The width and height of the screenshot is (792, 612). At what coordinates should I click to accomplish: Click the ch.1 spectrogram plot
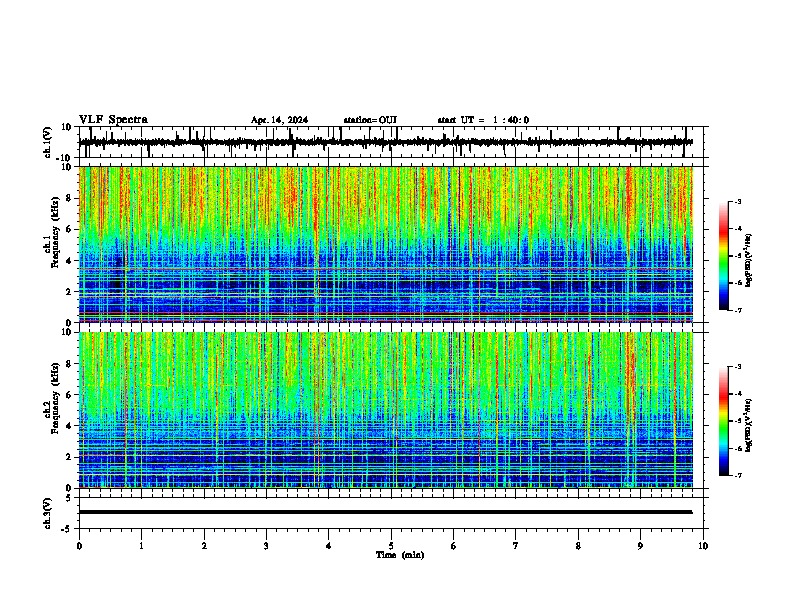pos(386,244)
